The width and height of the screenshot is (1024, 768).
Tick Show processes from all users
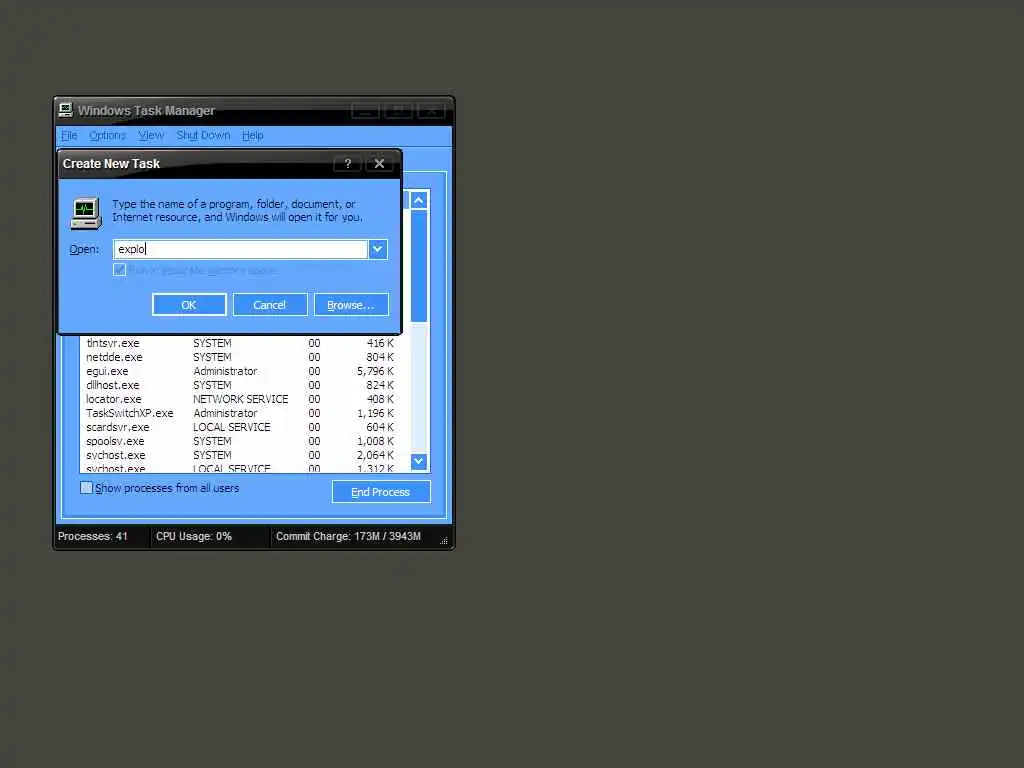pos(86,488)
